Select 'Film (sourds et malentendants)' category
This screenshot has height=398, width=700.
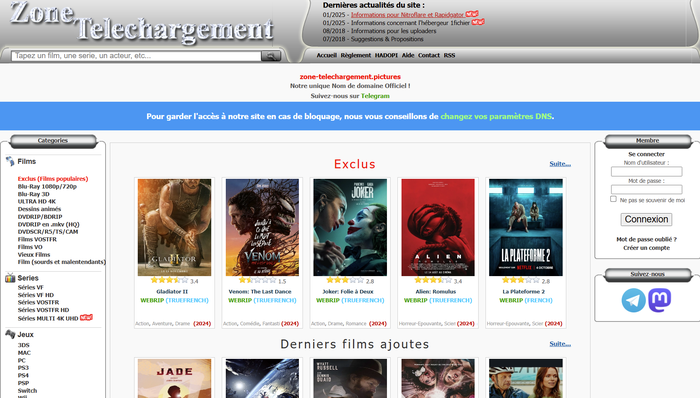point(62,262)
